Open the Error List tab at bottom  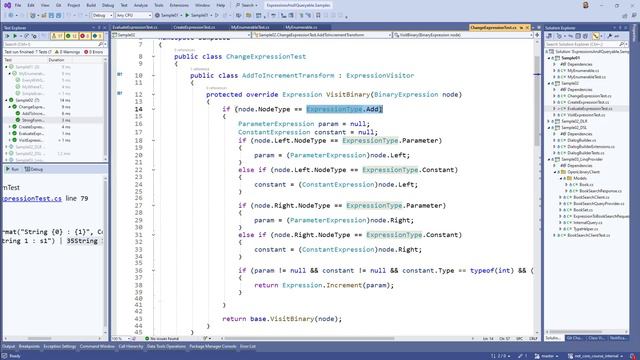coord(248,347)
